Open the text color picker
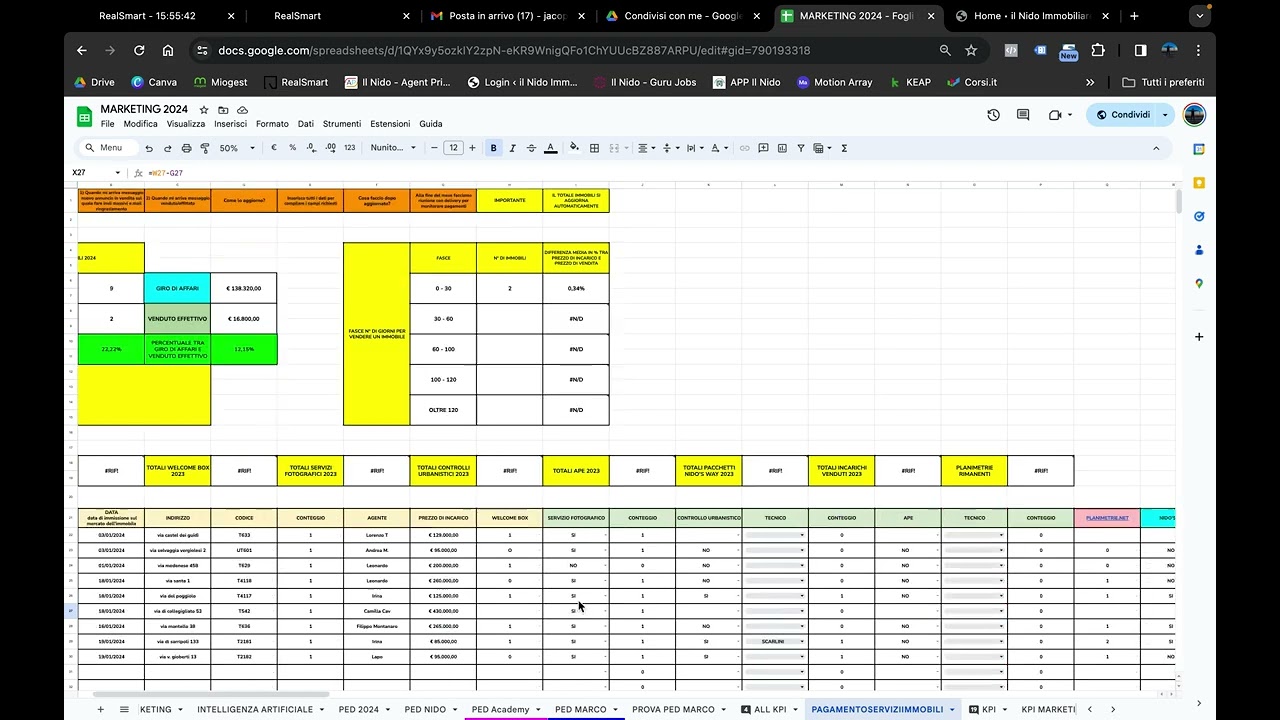Image resolution: width=1280 pixels, height=720 pixels. 550,148
